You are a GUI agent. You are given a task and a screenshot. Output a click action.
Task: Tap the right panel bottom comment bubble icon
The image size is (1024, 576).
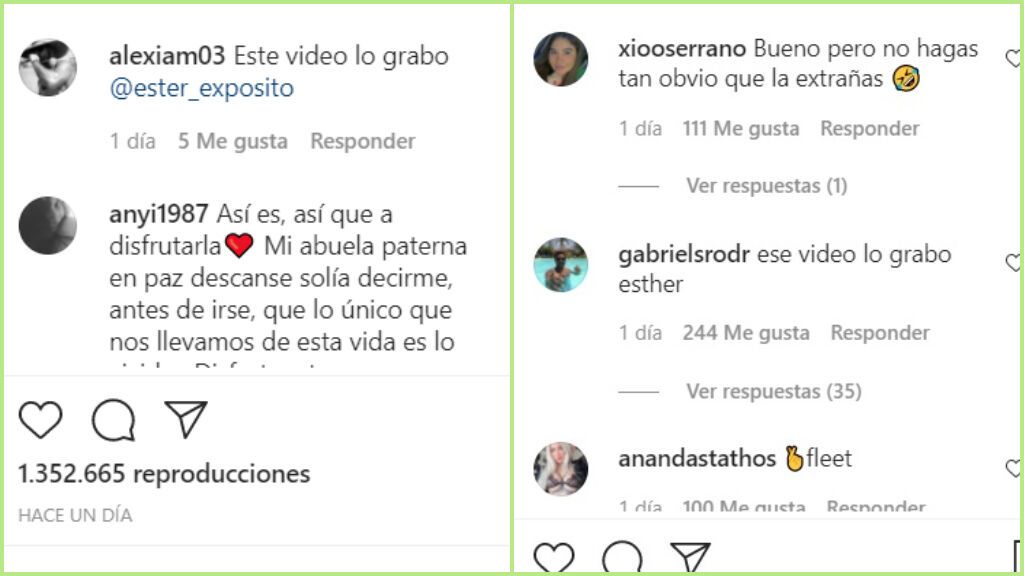coord(622,557)
